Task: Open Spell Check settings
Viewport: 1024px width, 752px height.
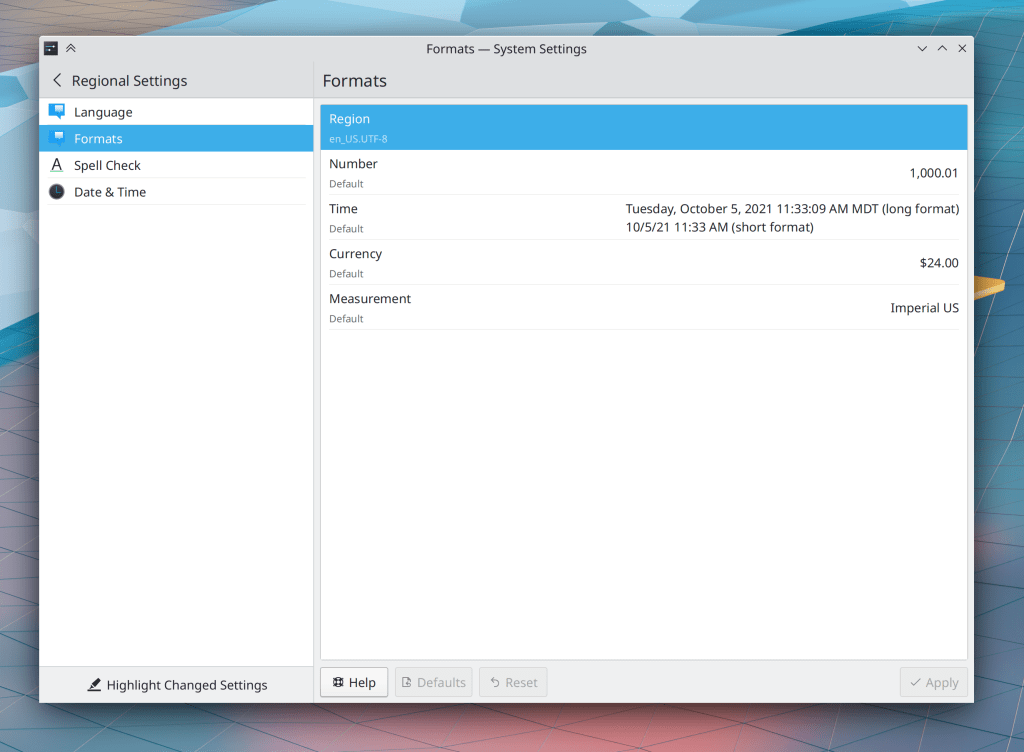Action: click(x=107, y=165)
